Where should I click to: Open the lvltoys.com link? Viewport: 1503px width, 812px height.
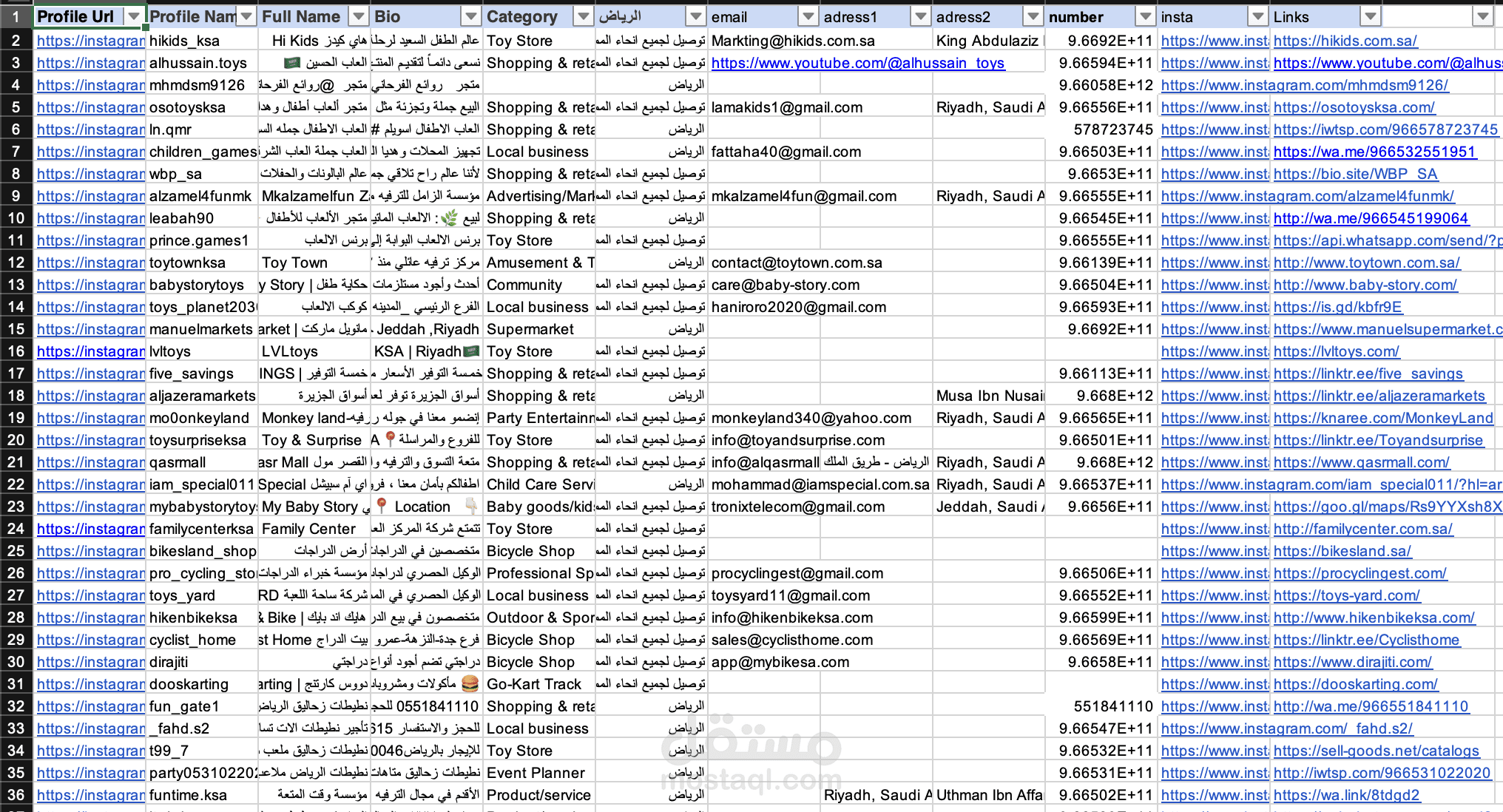(x=1337, y=351)
